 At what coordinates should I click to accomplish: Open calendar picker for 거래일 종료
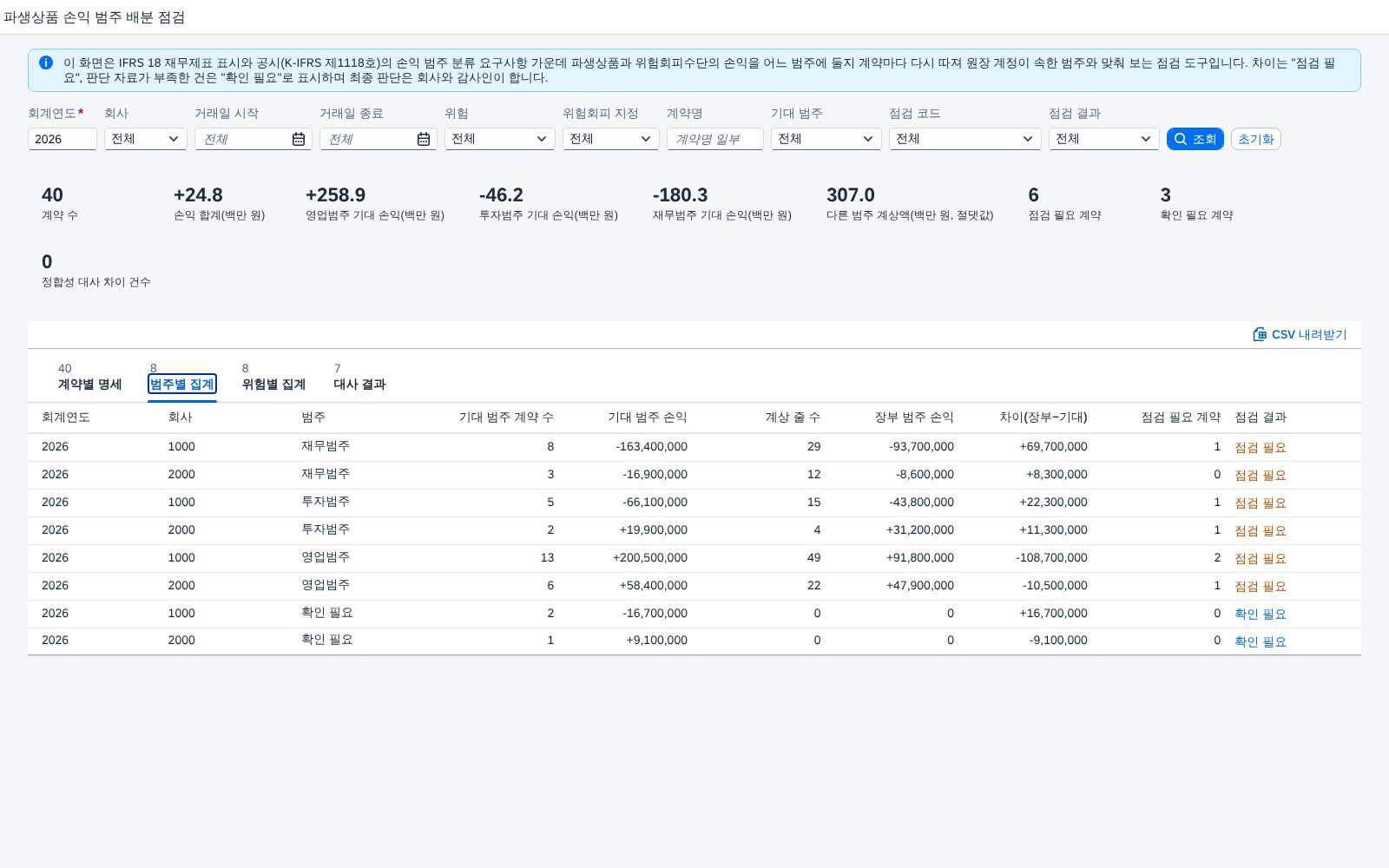pyautogui.click(x=423, y=139)
